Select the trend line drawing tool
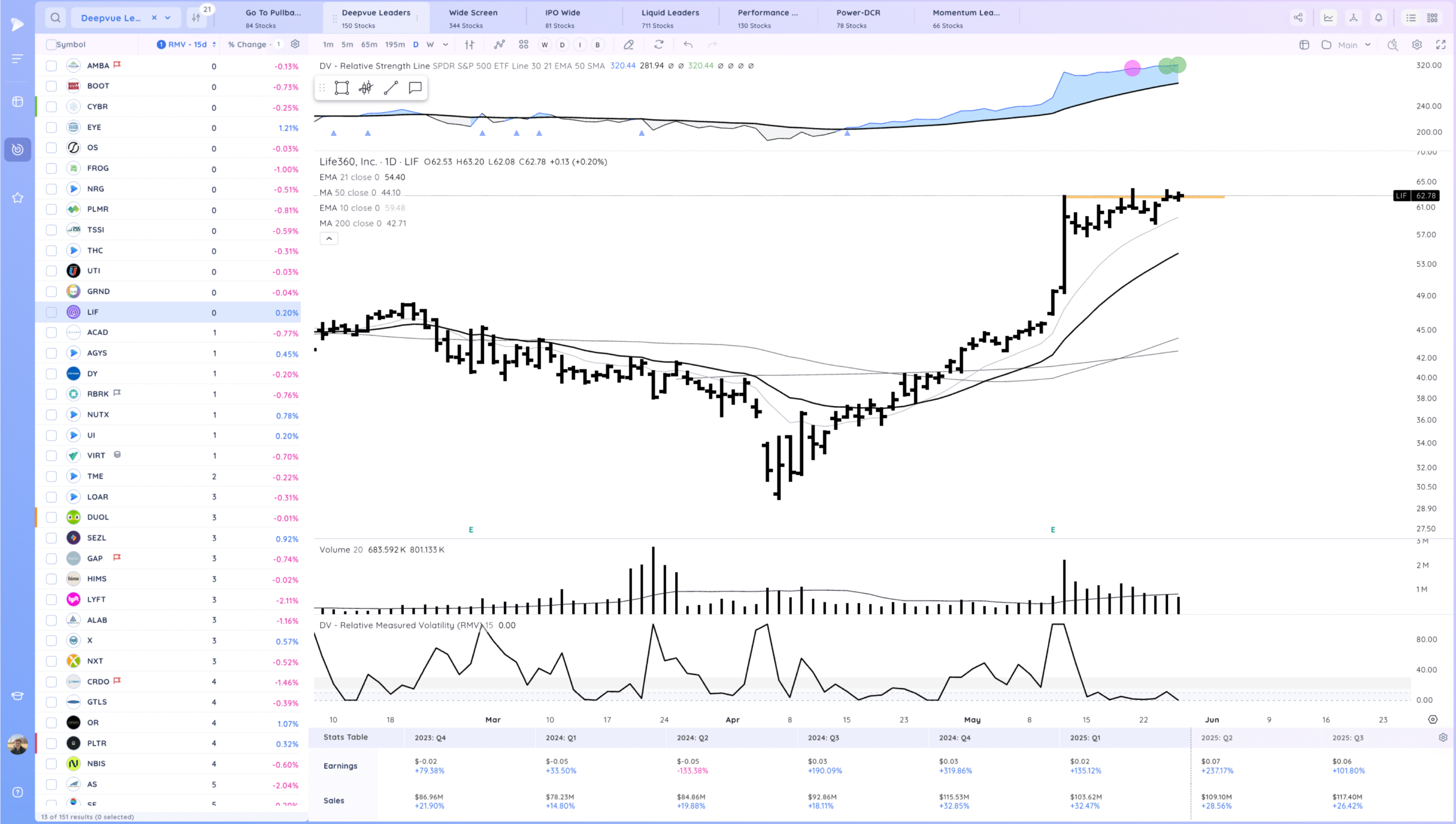 click(x=391, y=88)
